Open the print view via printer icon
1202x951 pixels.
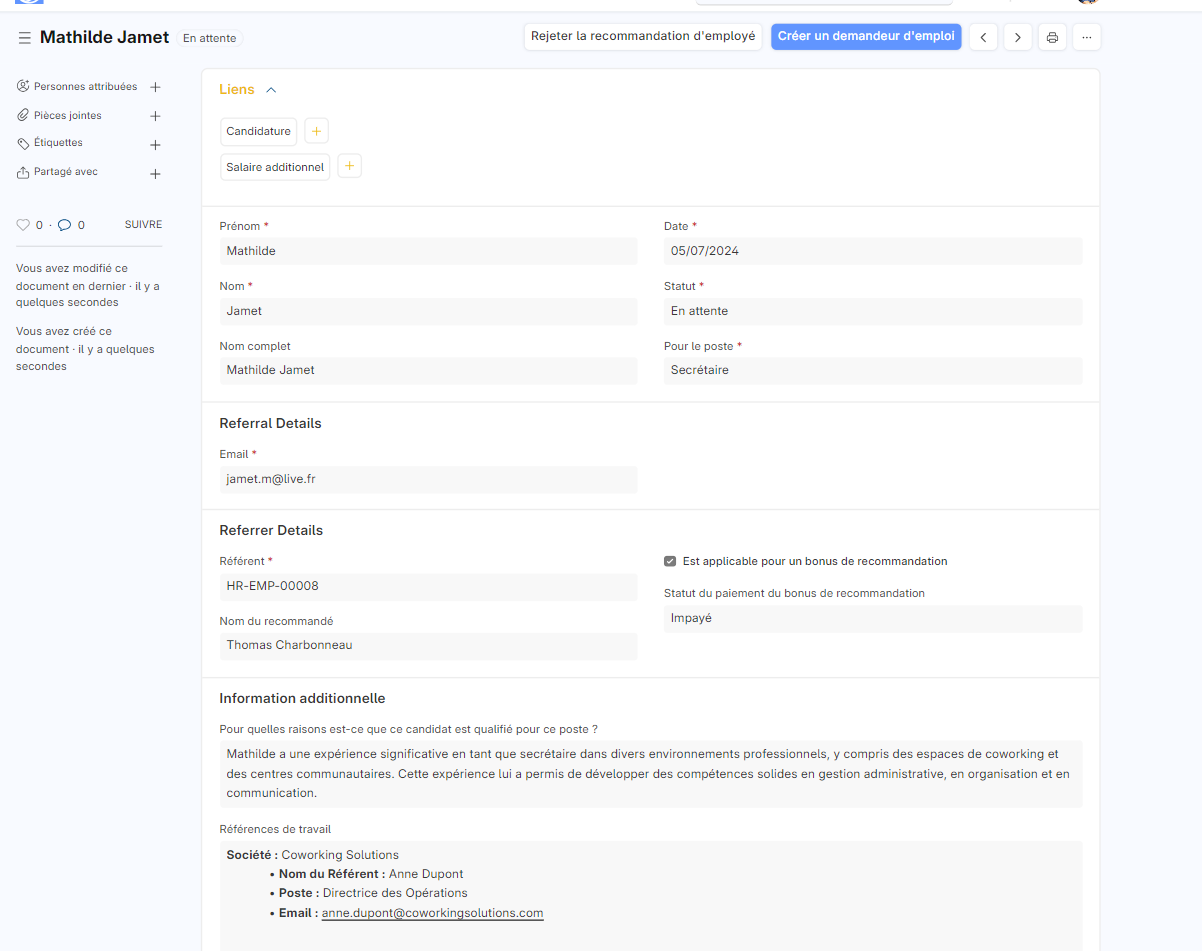1051,36
